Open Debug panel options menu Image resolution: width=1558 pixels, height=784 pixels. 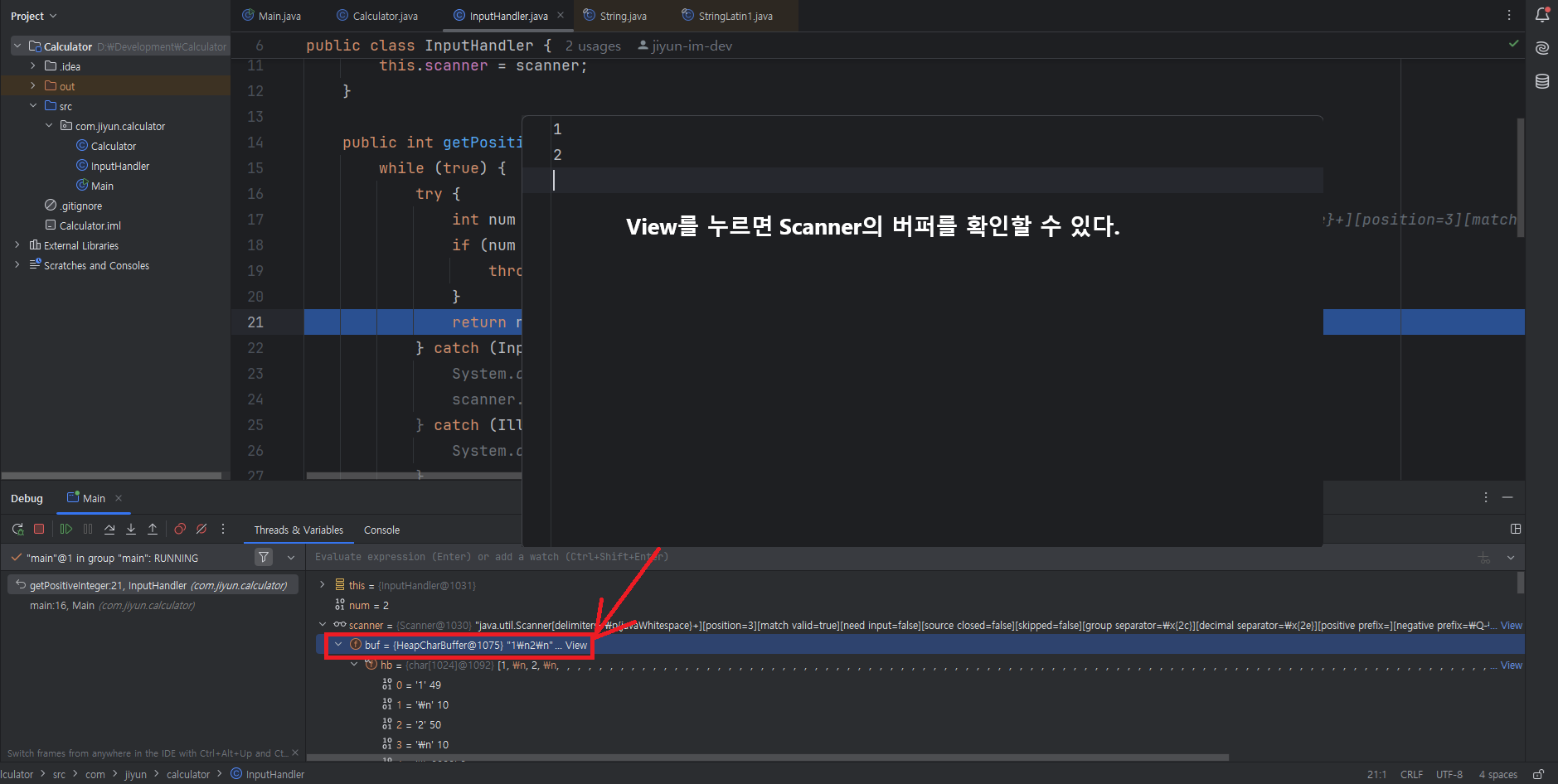(1486, 497)
